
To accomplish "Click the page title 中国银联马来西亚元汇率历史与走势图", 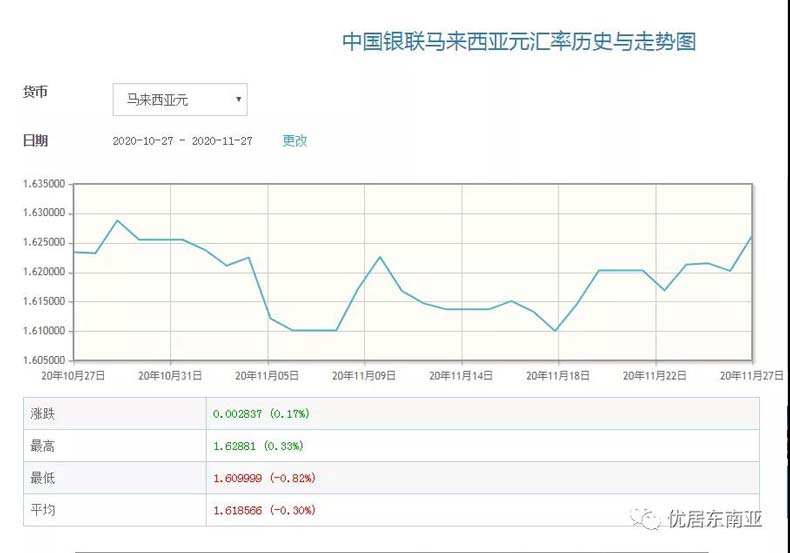I will tap(519, 41).
